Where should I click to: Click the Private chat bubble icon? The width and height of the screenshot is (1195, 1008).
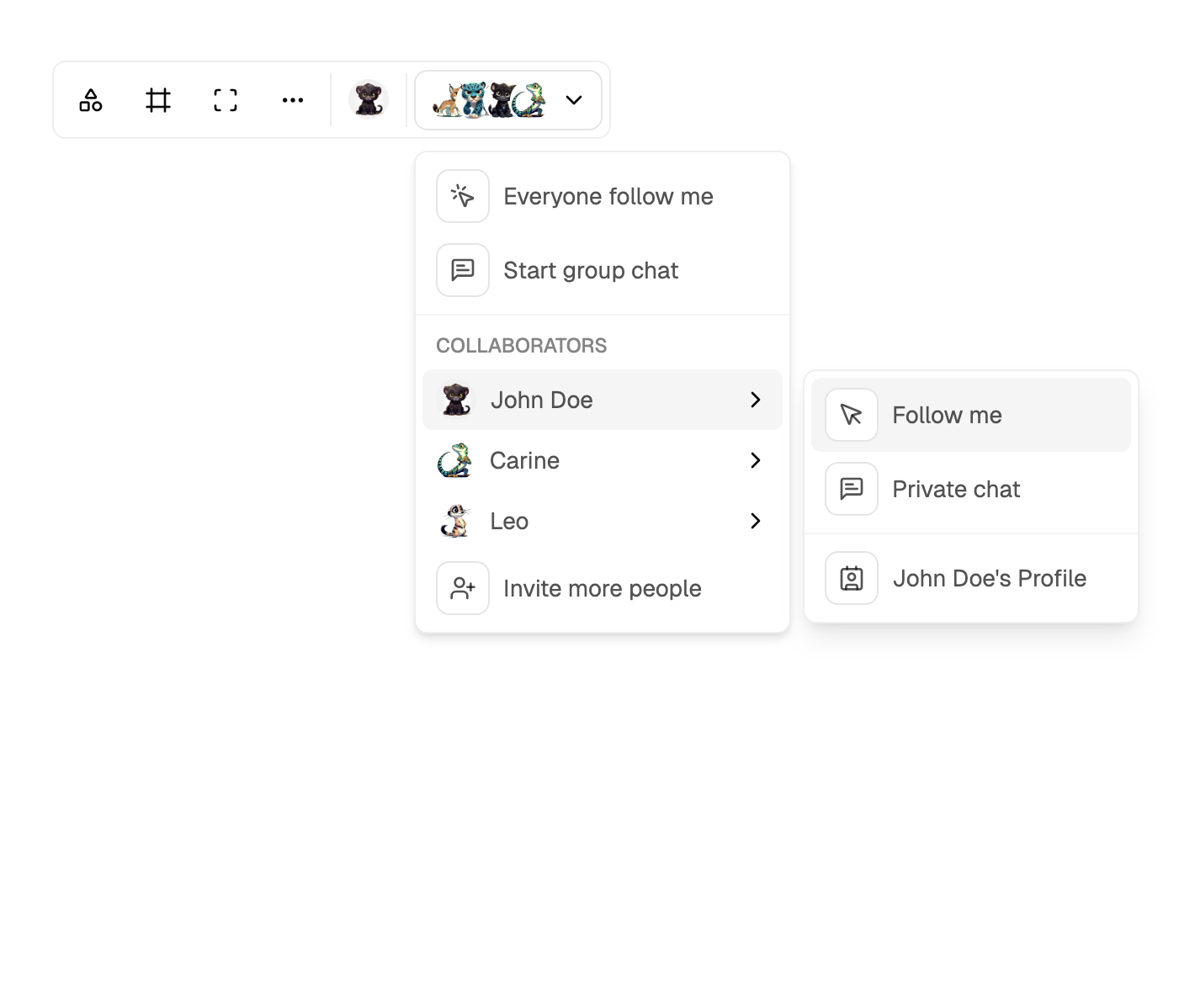pos(851,489)
